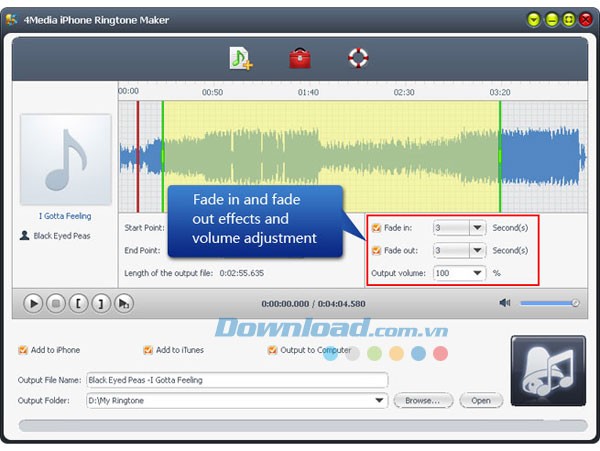The height and width of the screenshot is (451, 600).
Task: Open the Output Folder dropdown list
Action: pos(379,401)
